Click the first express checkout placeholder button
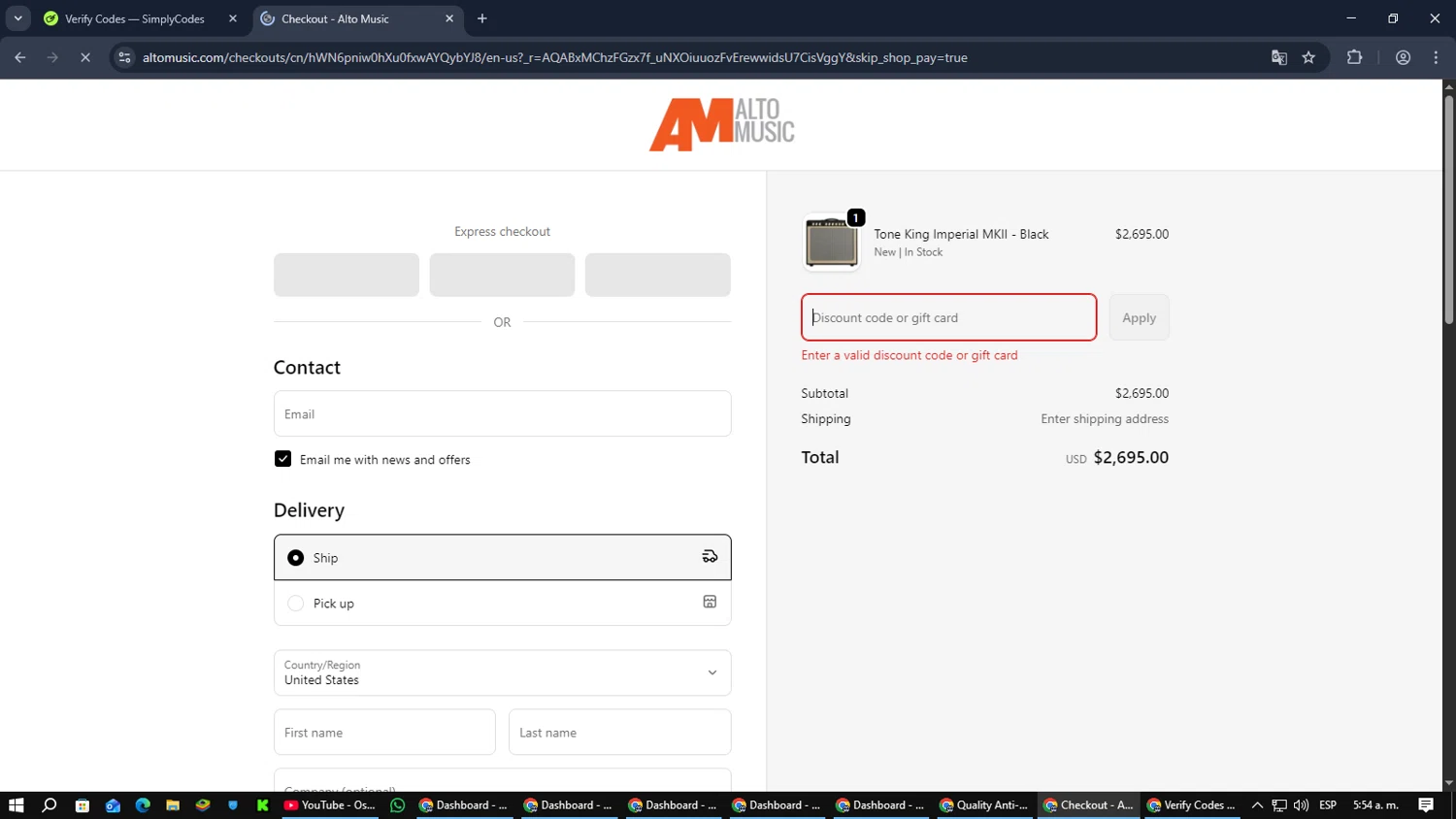This screenshot has height=819, width=1456. pyautogui.click(x=347, y=275)
